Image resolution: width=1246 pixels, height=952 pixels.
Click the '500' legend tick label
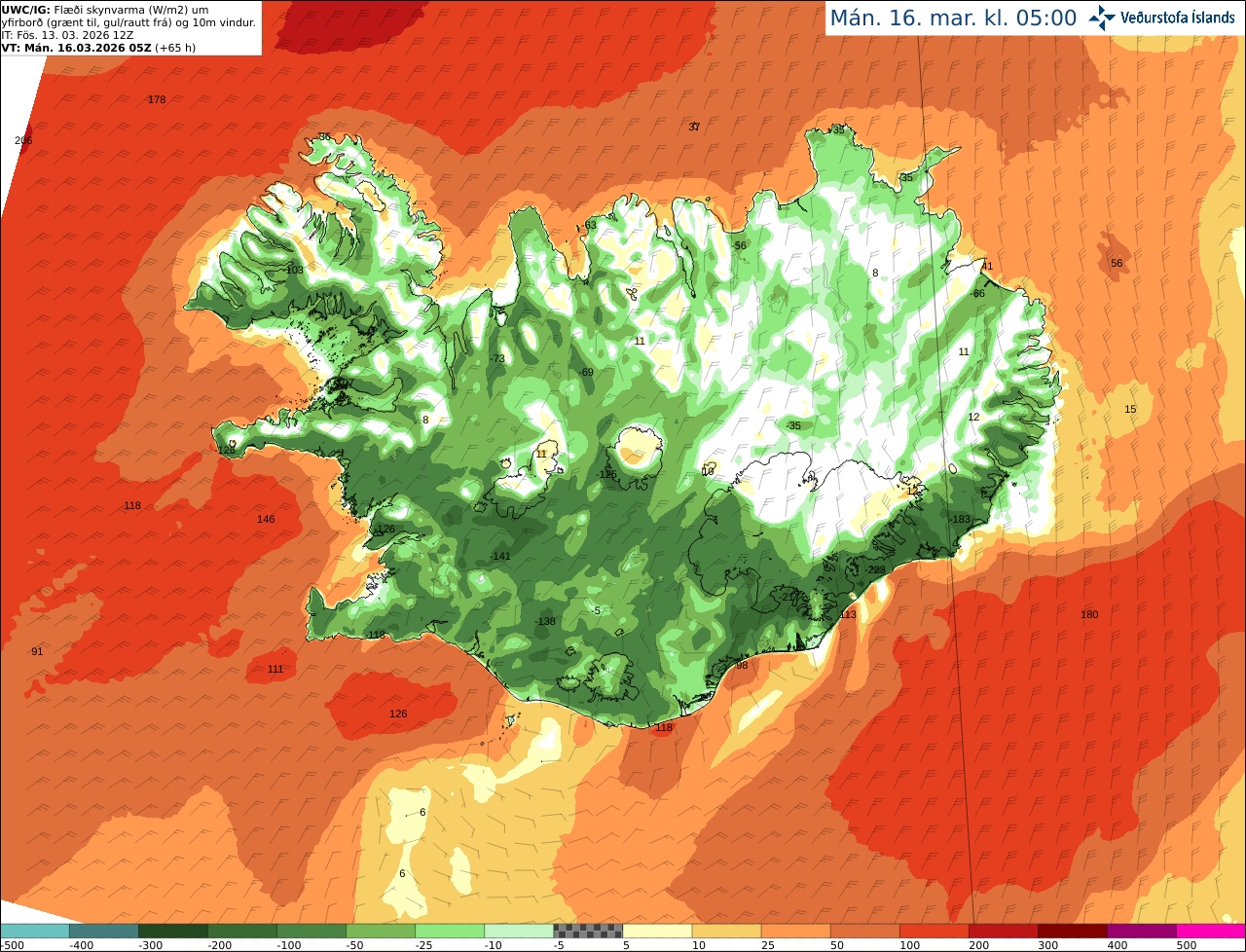click(1187, 945)
